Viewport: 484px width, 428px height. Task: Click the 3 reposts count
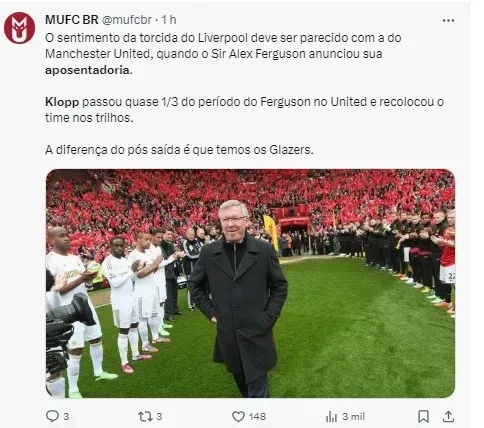[159, 416]
